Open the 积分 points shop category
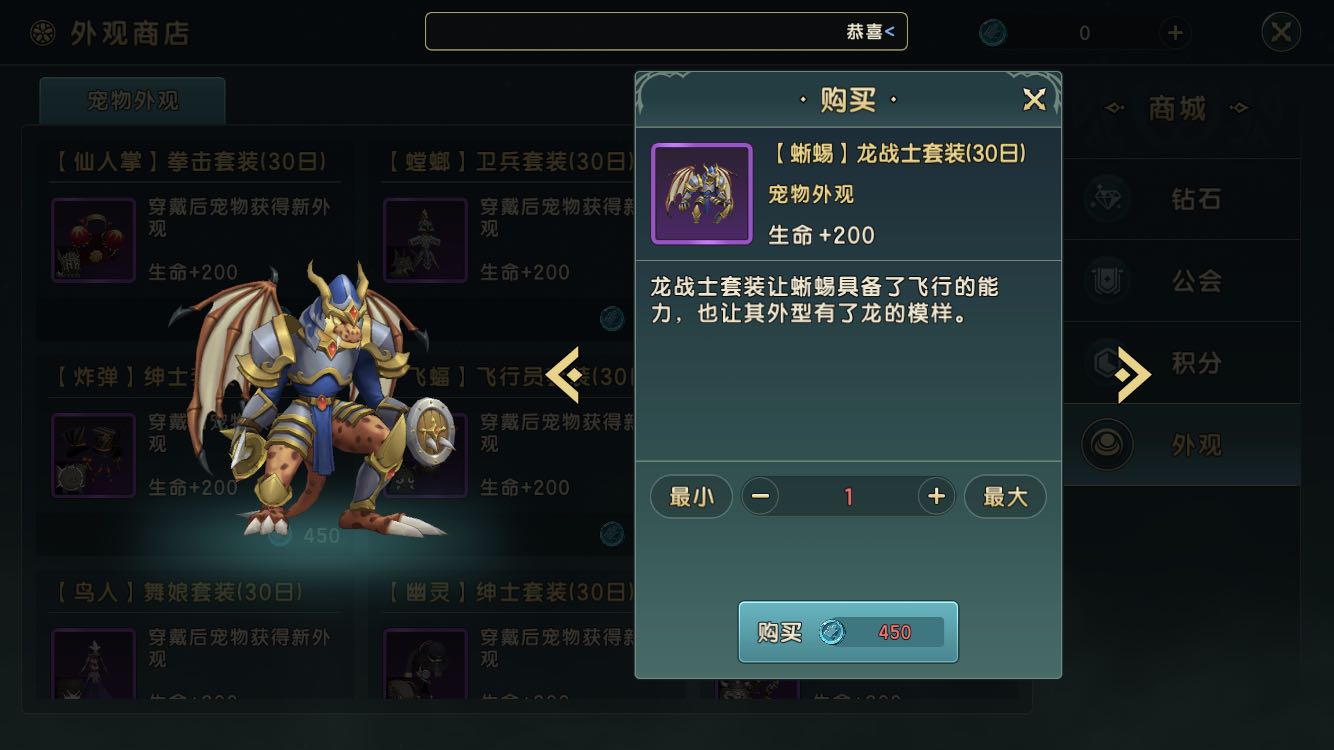Viewport: 1334px width, 750px height. [x=1181, y=363]
